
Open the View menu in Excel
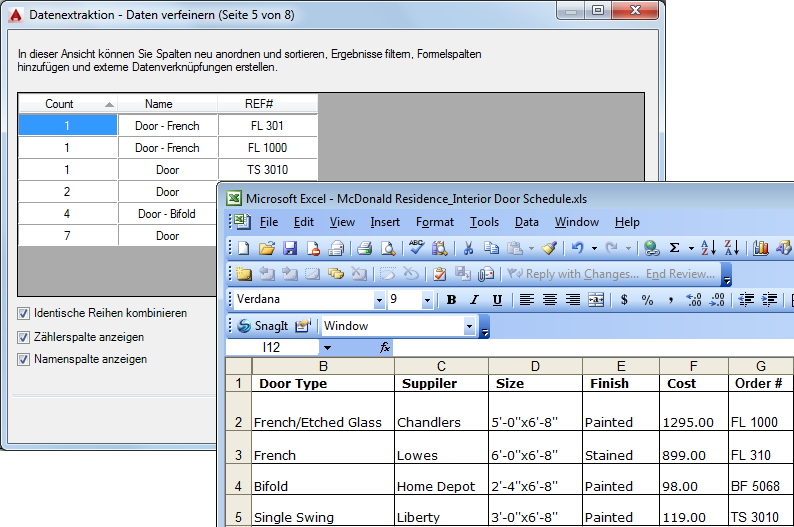(x=342, y=222)
